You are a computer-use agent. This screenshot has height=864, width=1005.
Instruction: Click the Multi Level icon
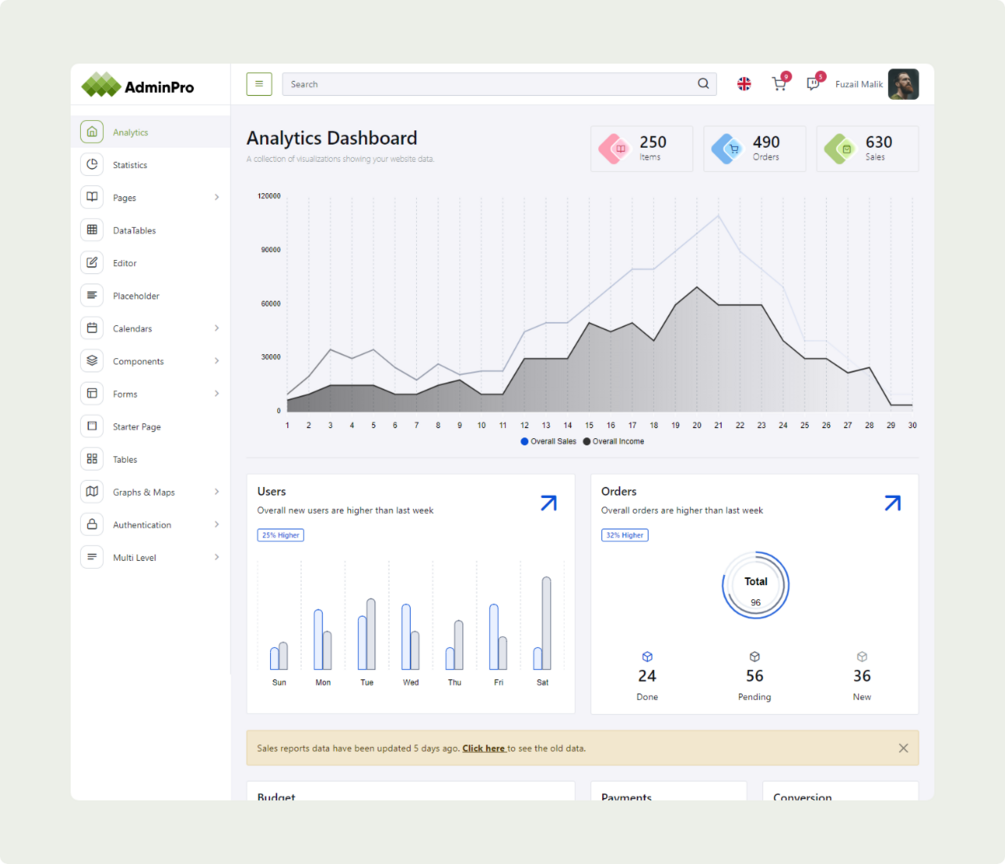point(92,556)
